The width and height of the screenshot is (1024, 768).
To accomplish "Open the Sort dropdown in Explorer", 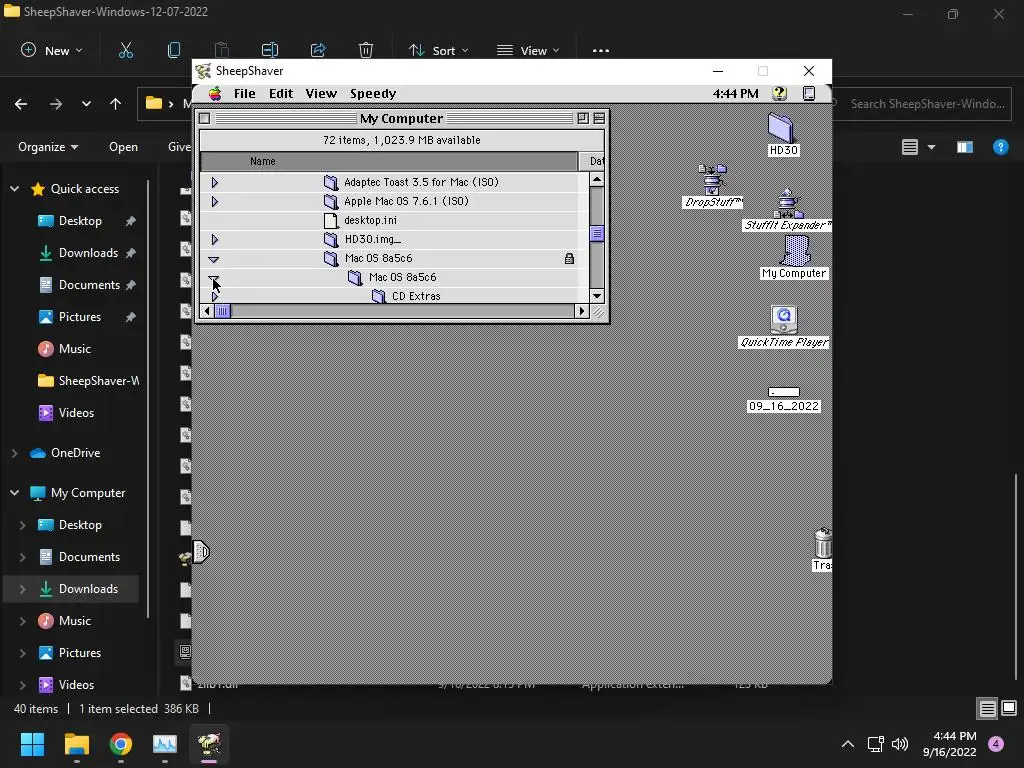I will click(x=438, y=50).
